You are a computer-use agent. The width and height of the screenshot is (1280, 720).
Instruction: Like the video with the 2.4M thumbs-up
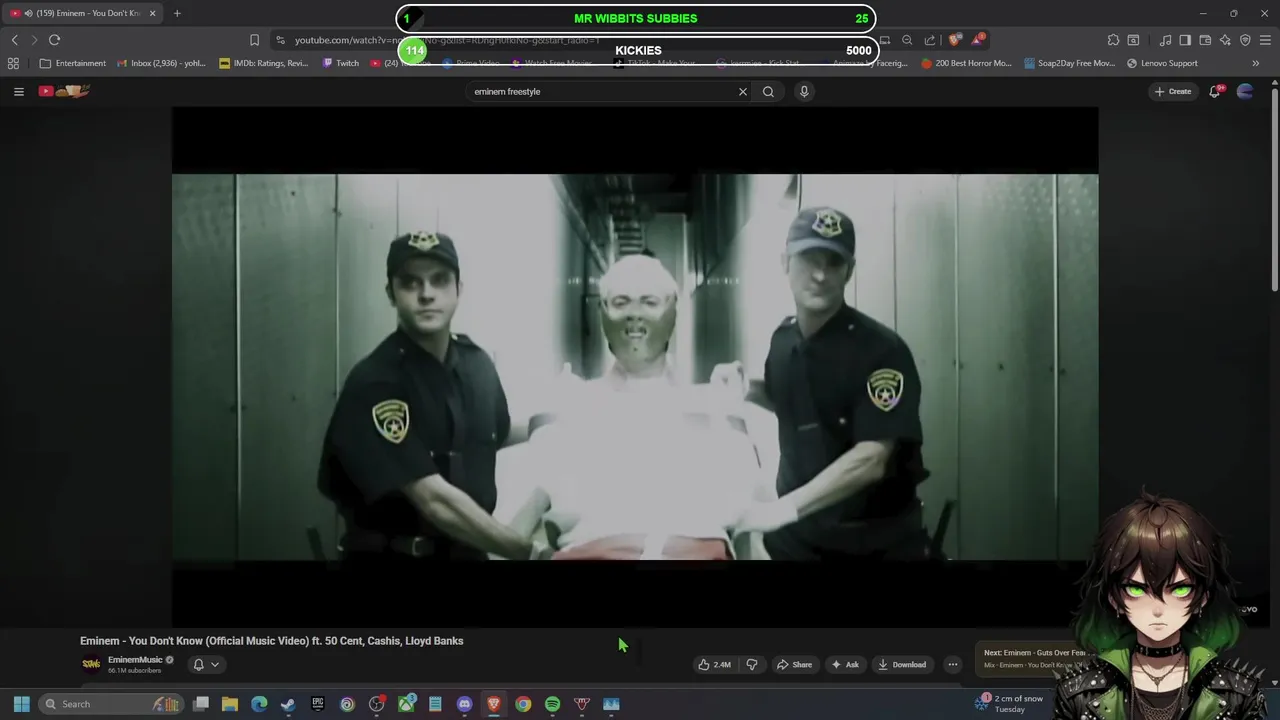(x=715, y=664)
